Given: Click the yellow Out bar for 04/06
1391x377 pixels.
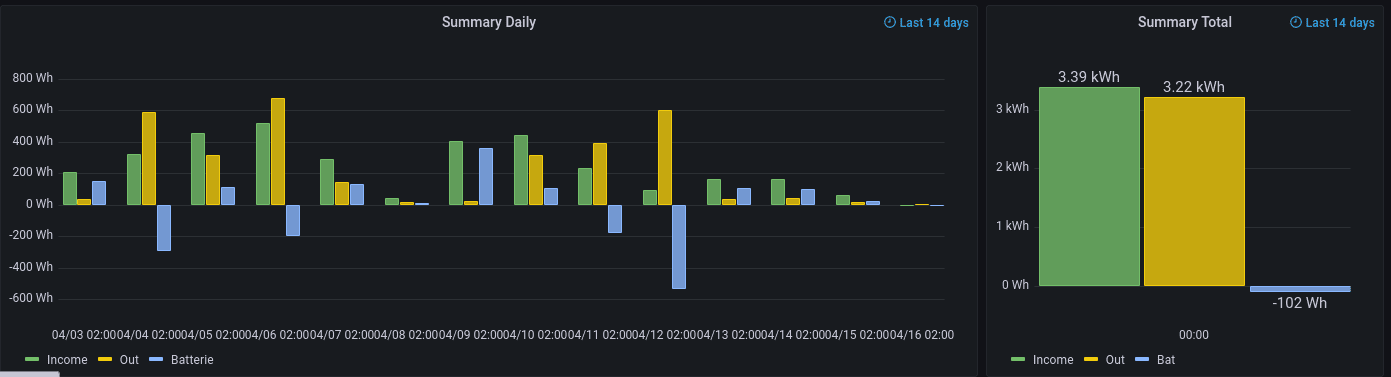Looking at the screenshot, I should click(278, 151).
